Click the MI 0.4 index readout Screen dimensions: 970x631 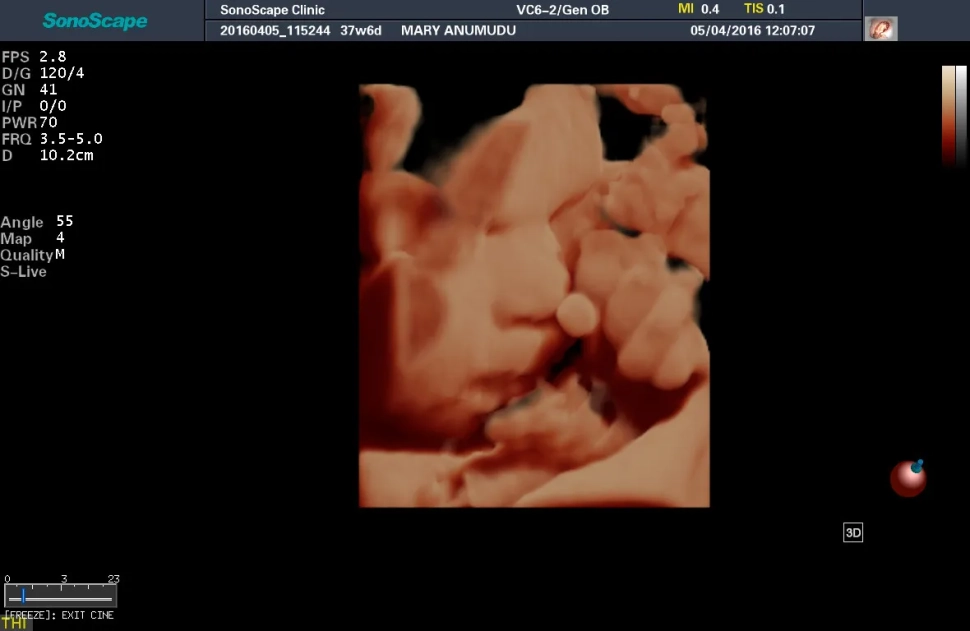pos(698,9)
